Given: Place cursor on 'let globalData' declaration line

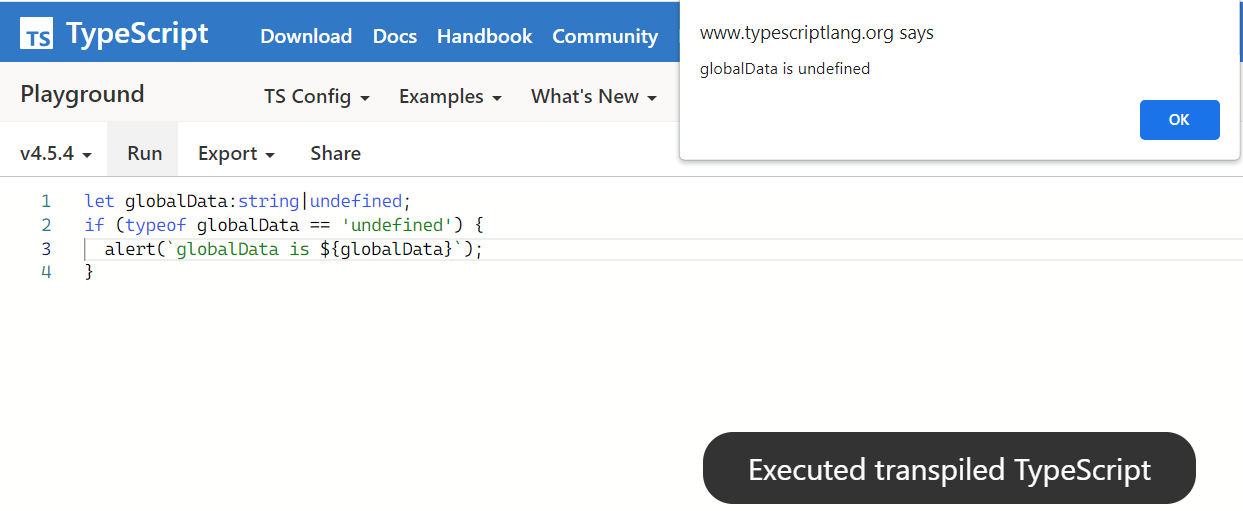Looking at the screenshot, I should pos(248,201).
